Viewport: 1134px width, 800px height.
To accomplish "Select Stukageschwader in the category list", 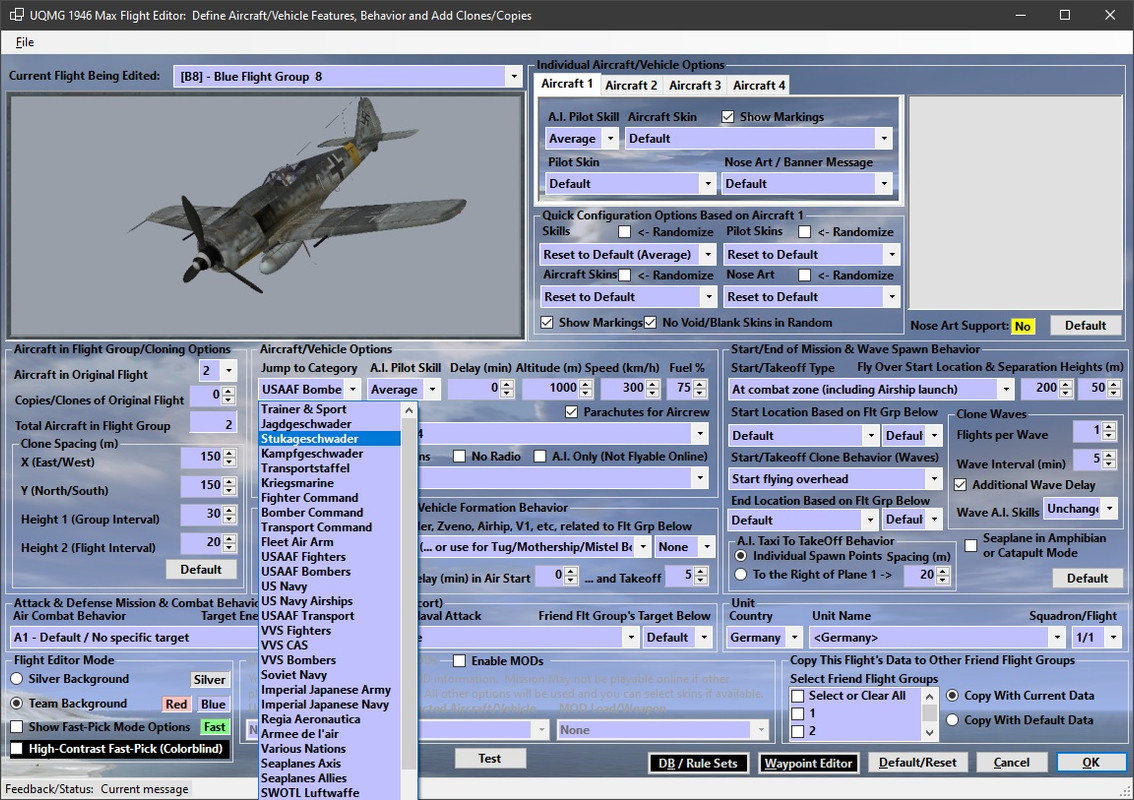I will point(329,438).
